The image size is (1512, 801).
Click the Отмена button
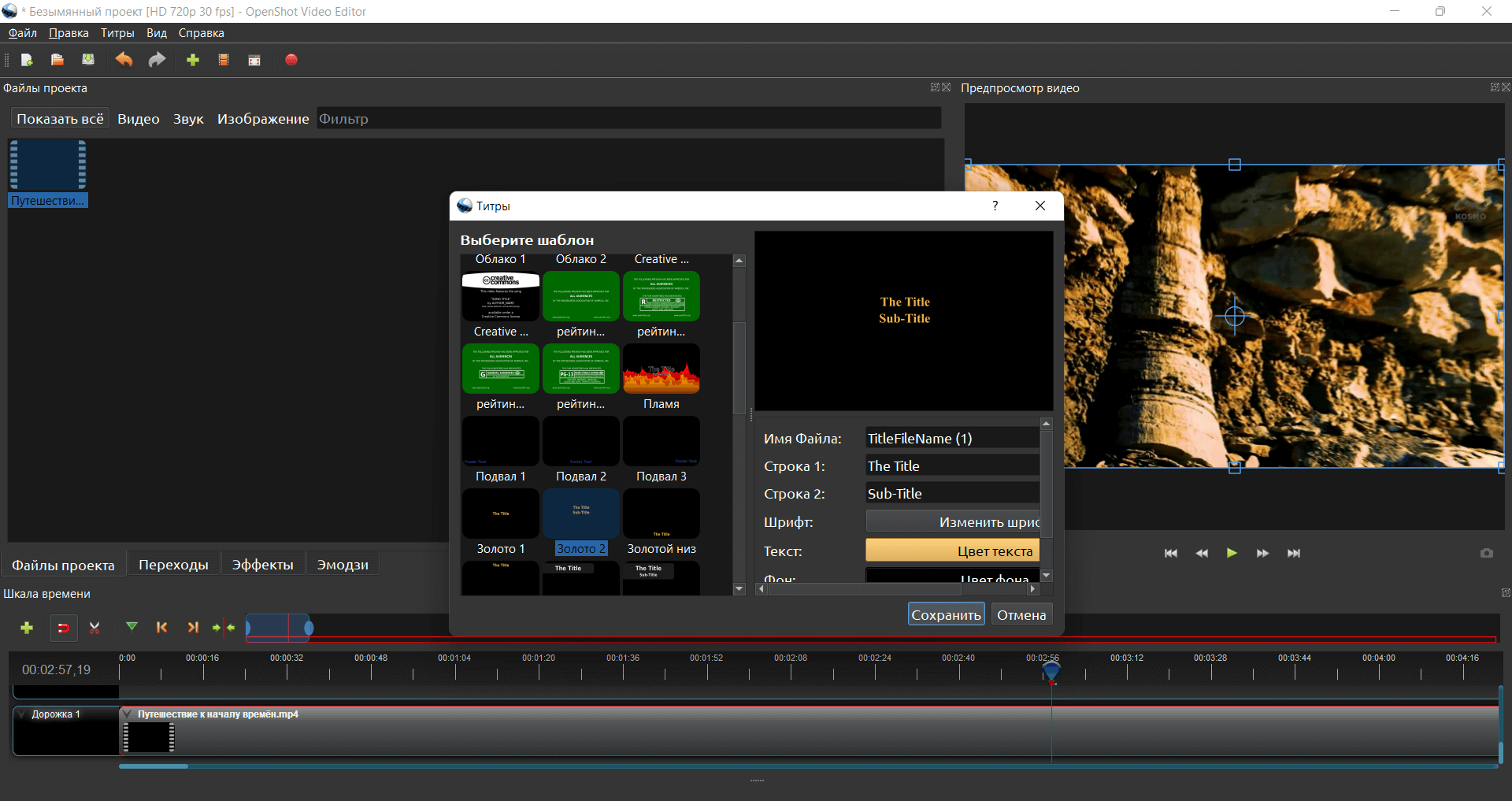[x=1021, y=615]
